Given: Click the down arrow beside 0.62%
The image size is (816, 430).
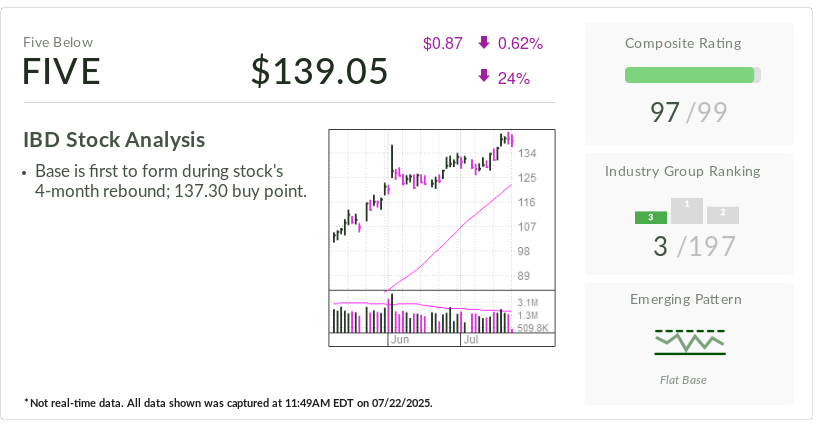Looking at the screenshot, I should pos(484,43).
